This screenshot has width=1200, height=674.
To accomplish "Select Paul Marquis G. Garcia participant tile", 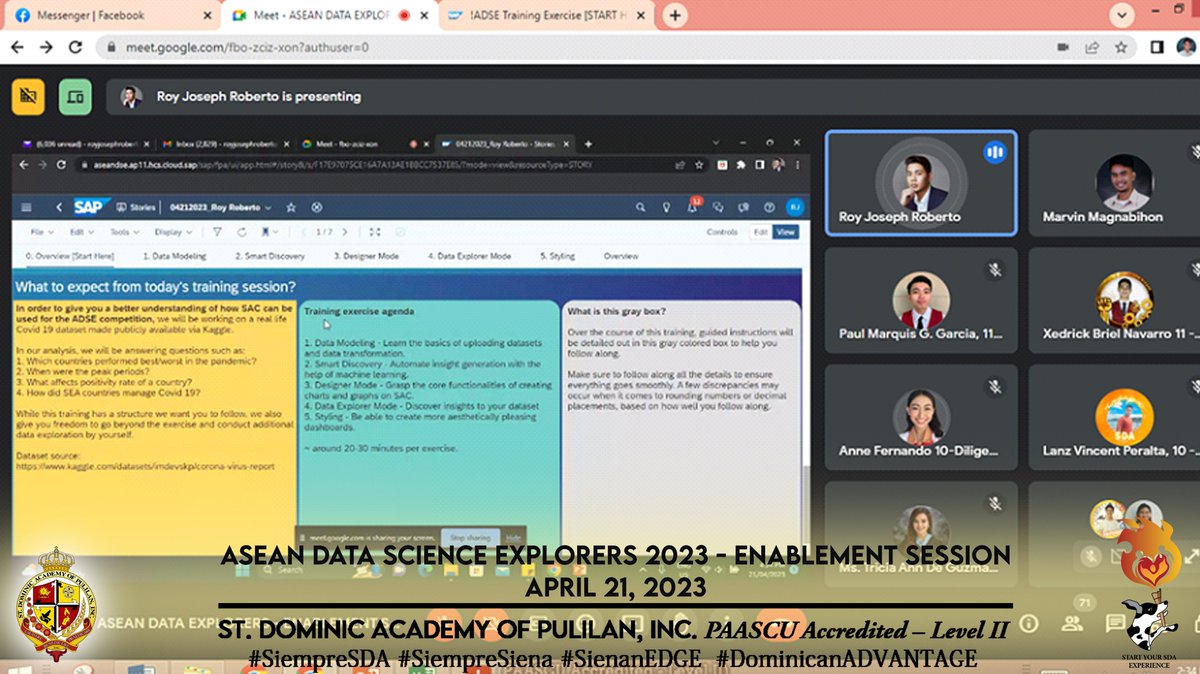I will pos(921,300).
